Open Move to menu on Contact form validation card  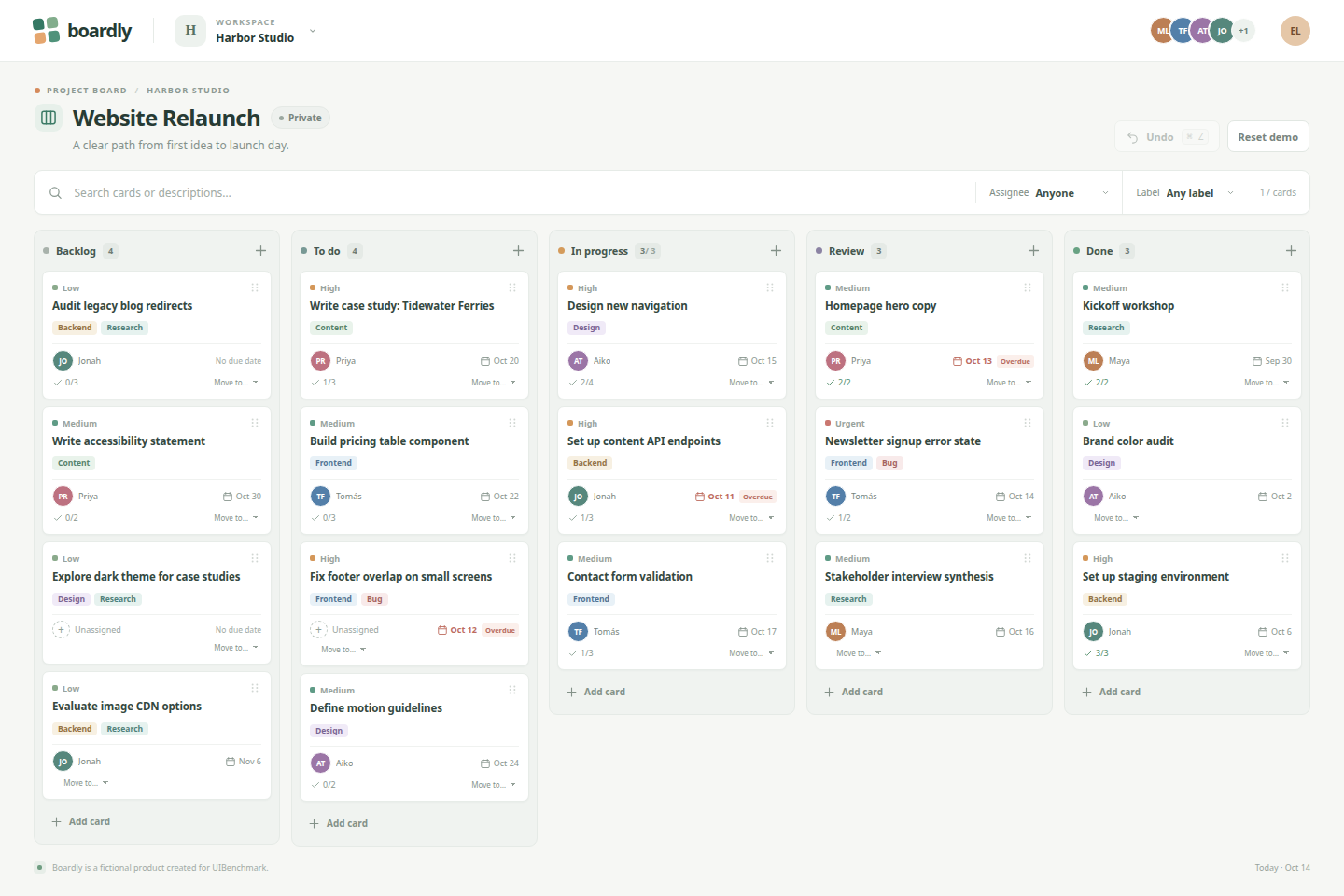[x=751, y=653]
